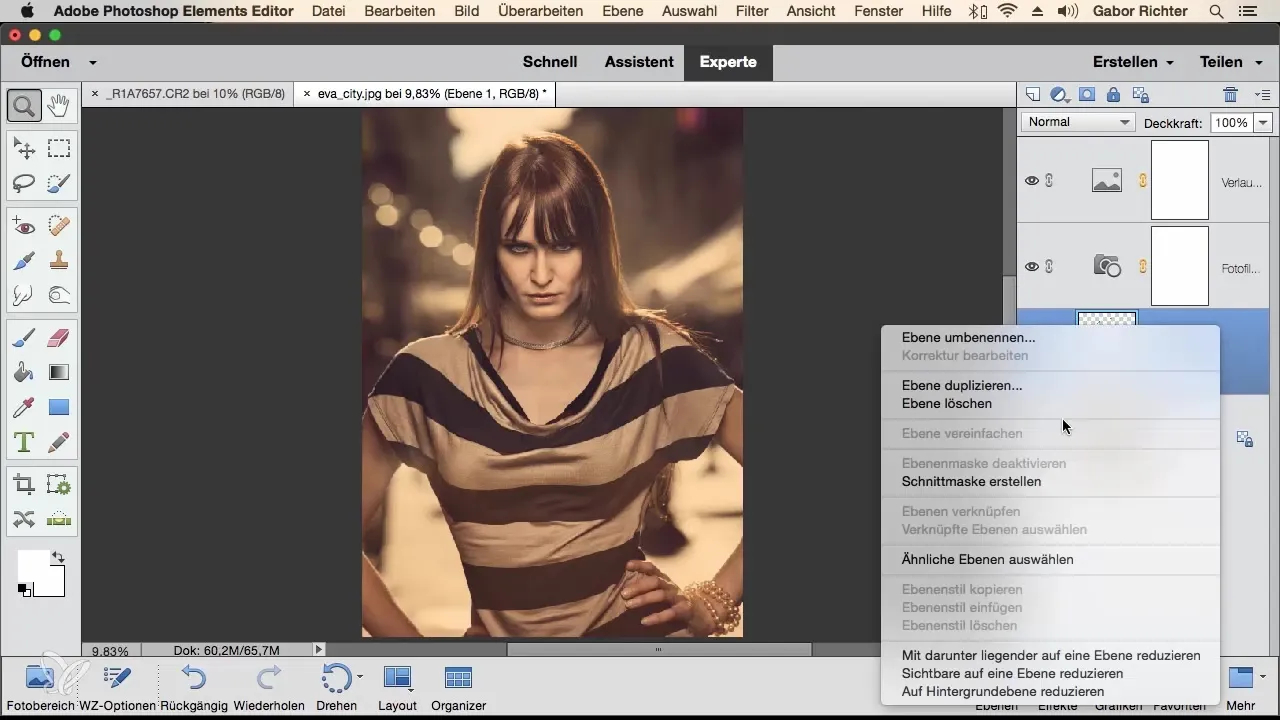Add a layer mask
This screenshot has width=1280, height=720.
(x=1087, y=95)
